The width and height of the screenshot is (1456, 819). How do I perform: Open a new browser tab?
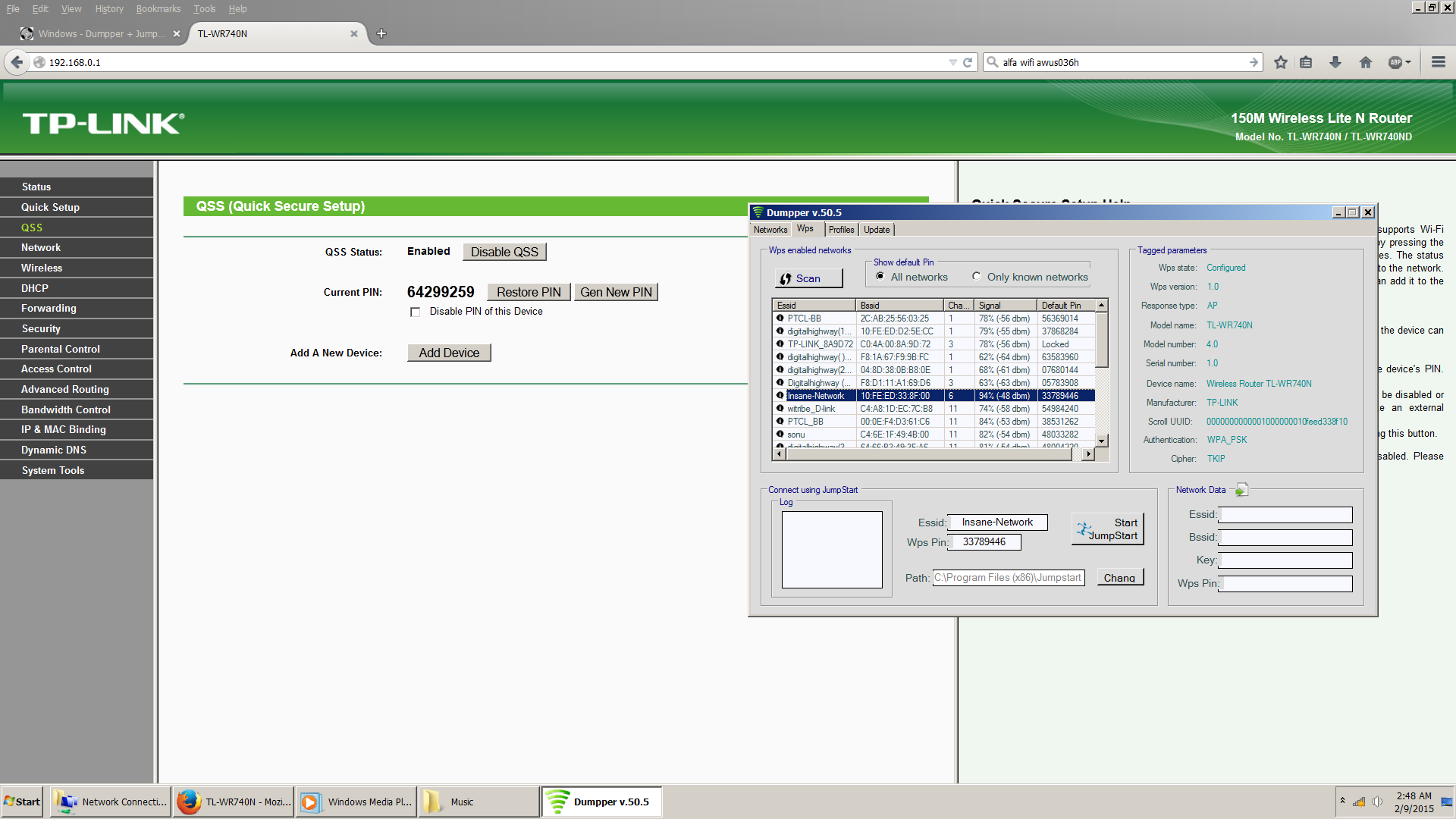coord(381,33)
